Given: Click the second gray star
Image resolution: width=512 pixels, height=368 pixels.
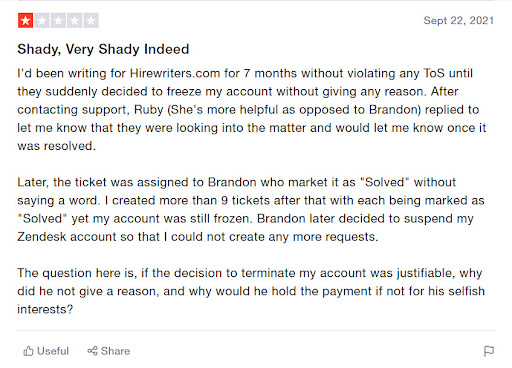Looking at the screenshot, I should click(42, 21).
